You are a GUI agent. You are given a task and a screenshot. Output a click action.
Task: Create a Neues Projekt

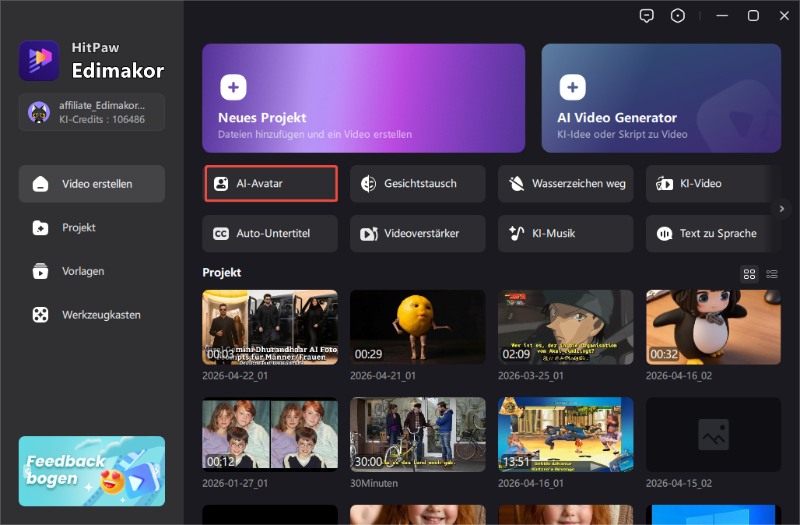(x=364, y=98)
